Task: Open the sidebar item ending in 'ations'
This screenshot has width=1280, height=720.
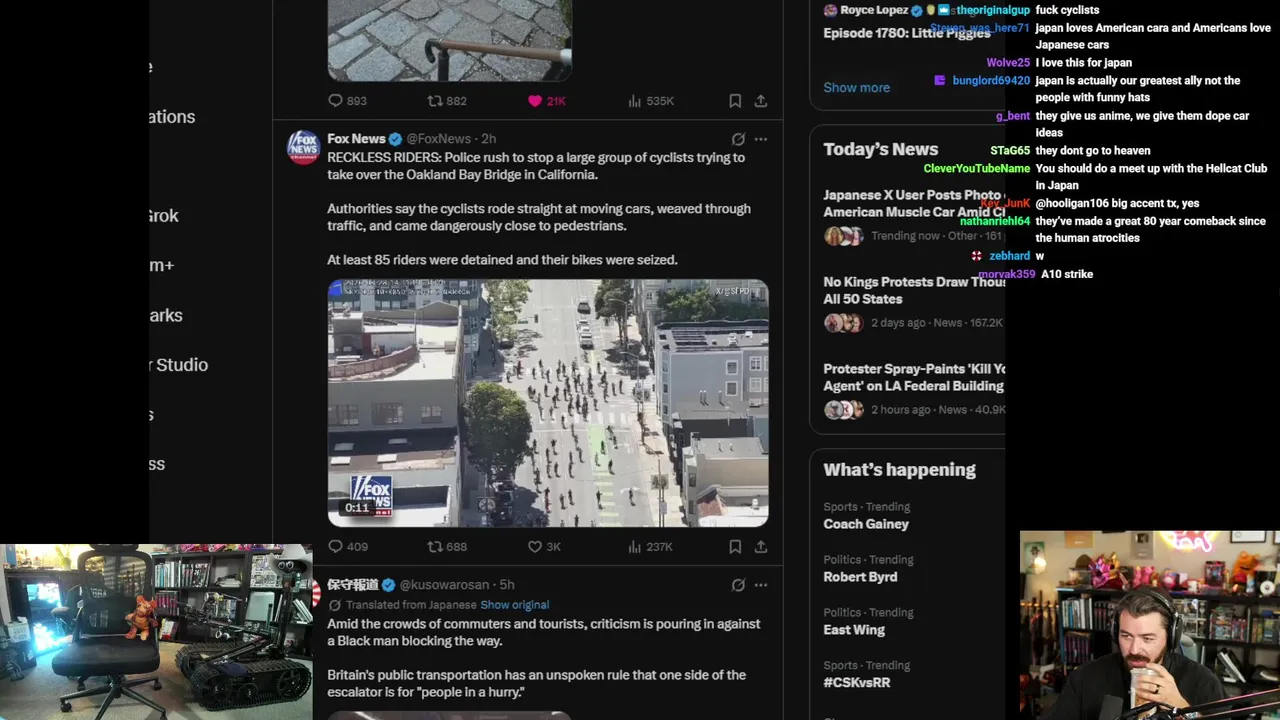Action: 172,117
